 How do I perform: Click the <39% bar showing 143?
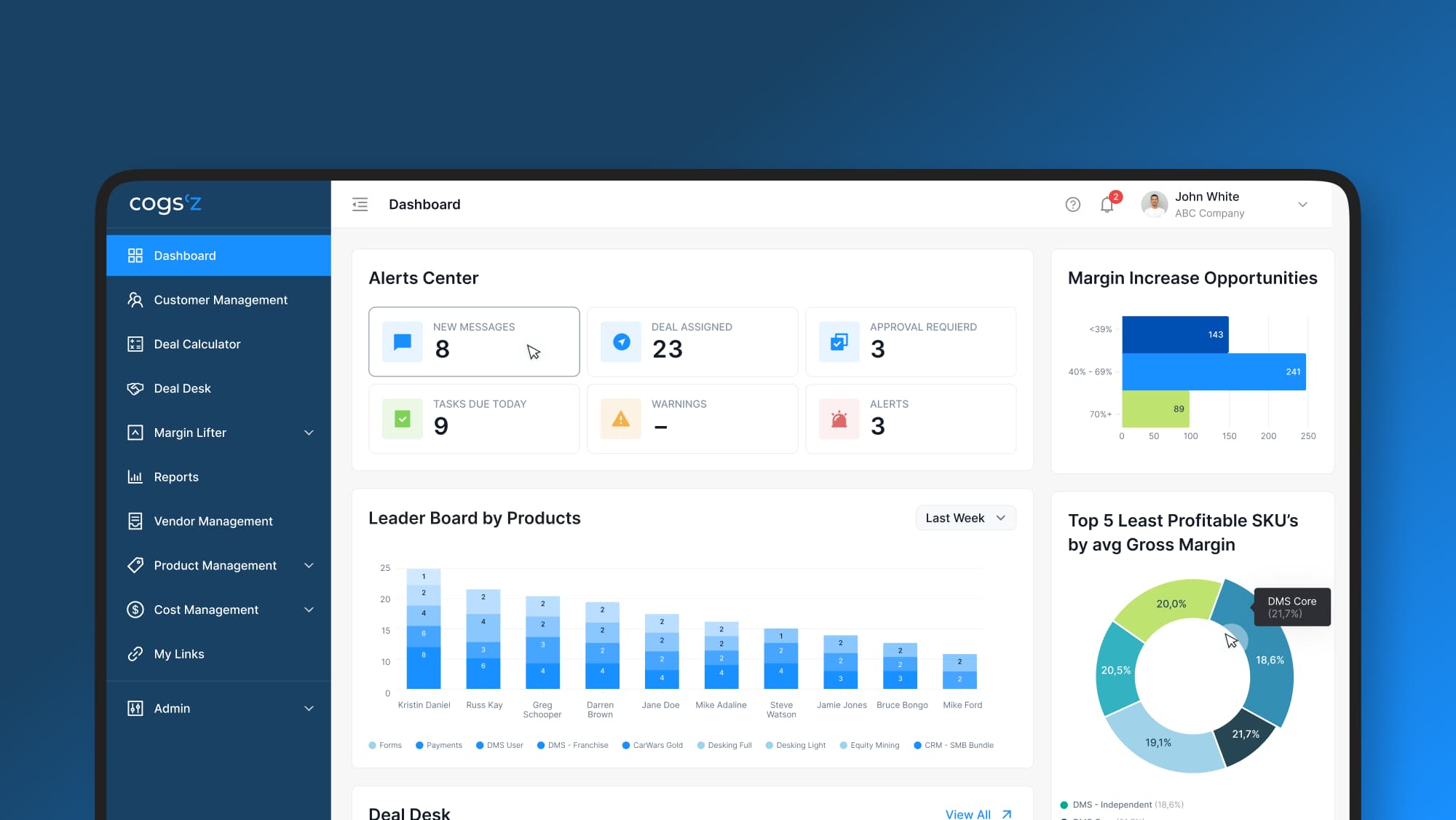(x=1175, y=334)
